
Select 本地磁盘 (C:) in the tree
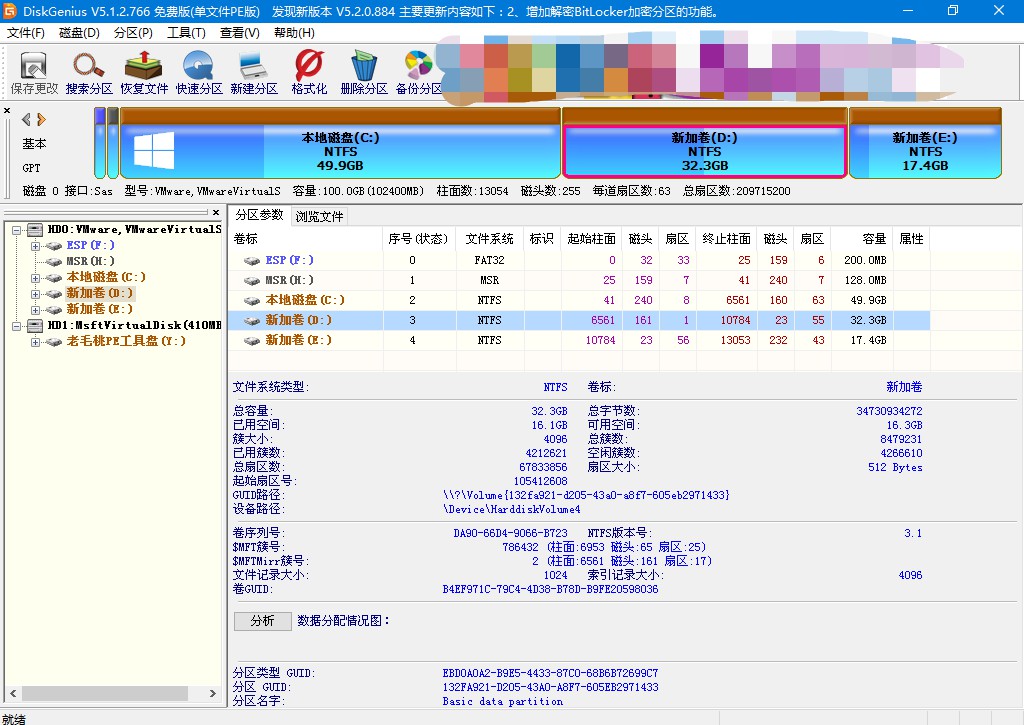(106, 277)
